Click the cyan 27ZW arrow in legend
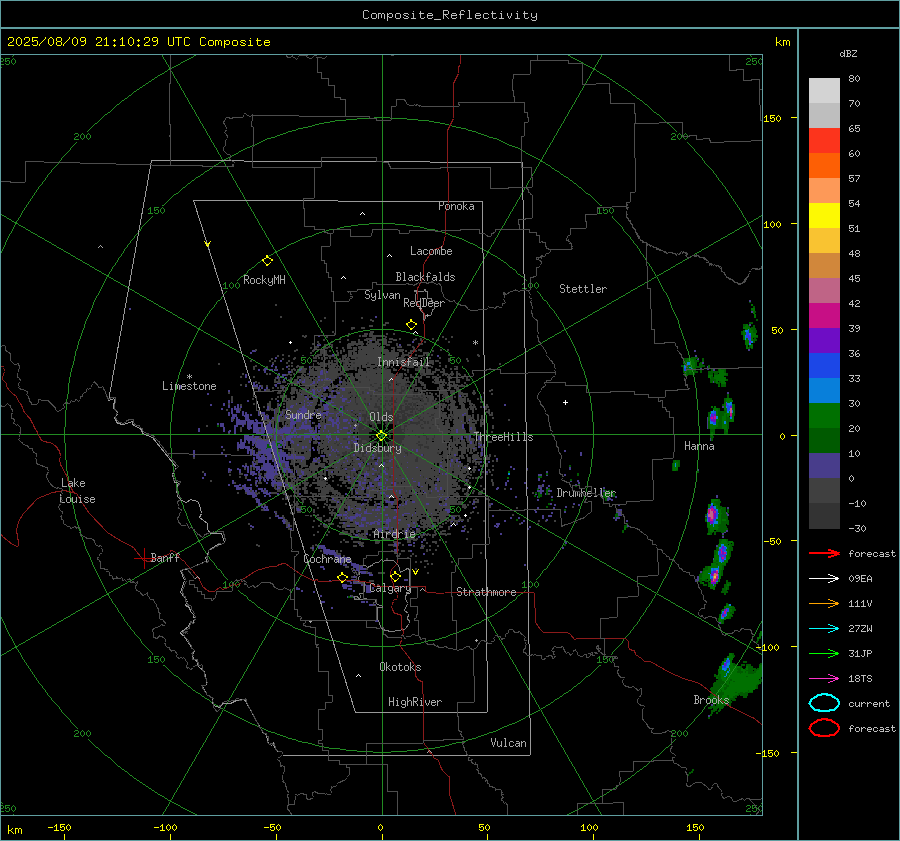This screenshot has width=900, height=841. tap(824, 629)
